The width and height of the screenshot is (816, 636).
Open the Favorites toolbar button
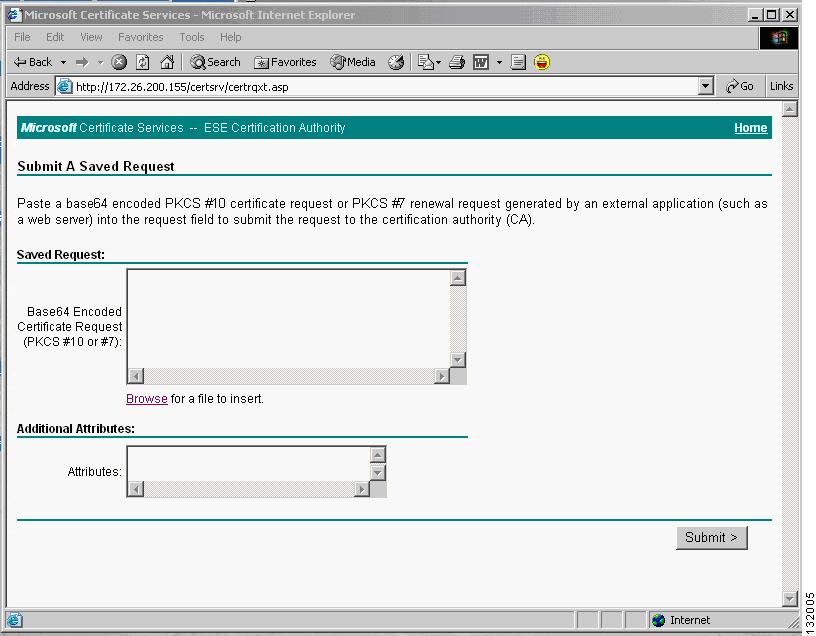pyautogui.click(x=285, y=62)
